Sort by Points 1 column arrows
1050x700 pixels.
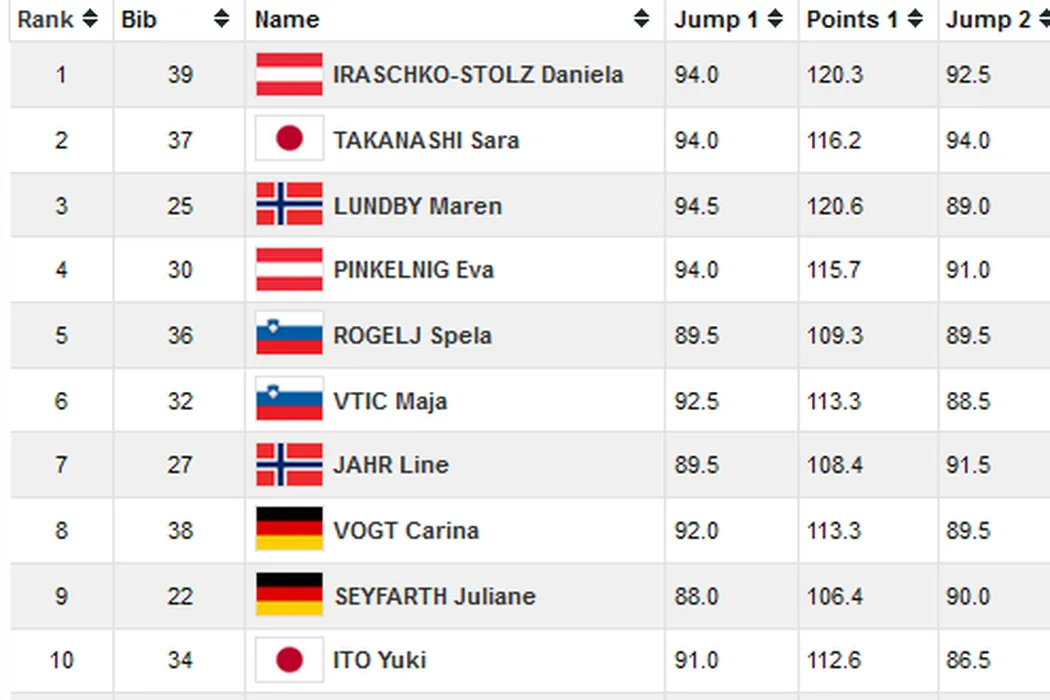click(915, 19)
